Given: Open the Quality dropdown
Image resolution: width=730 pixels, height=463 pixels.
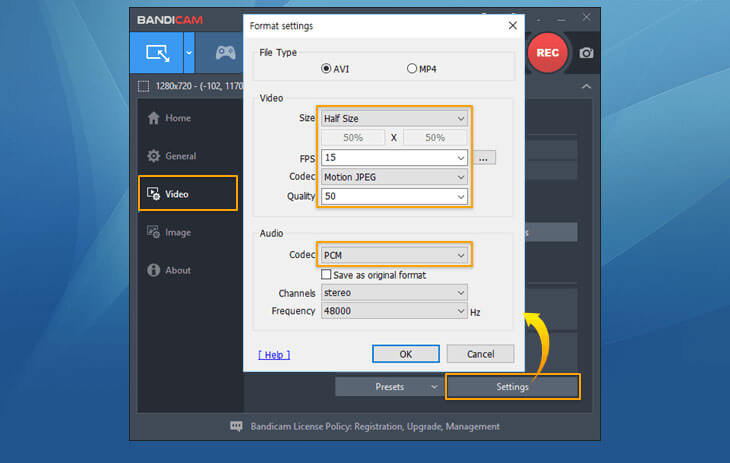Looking at the screenshot, I should [x=394, y=196].
